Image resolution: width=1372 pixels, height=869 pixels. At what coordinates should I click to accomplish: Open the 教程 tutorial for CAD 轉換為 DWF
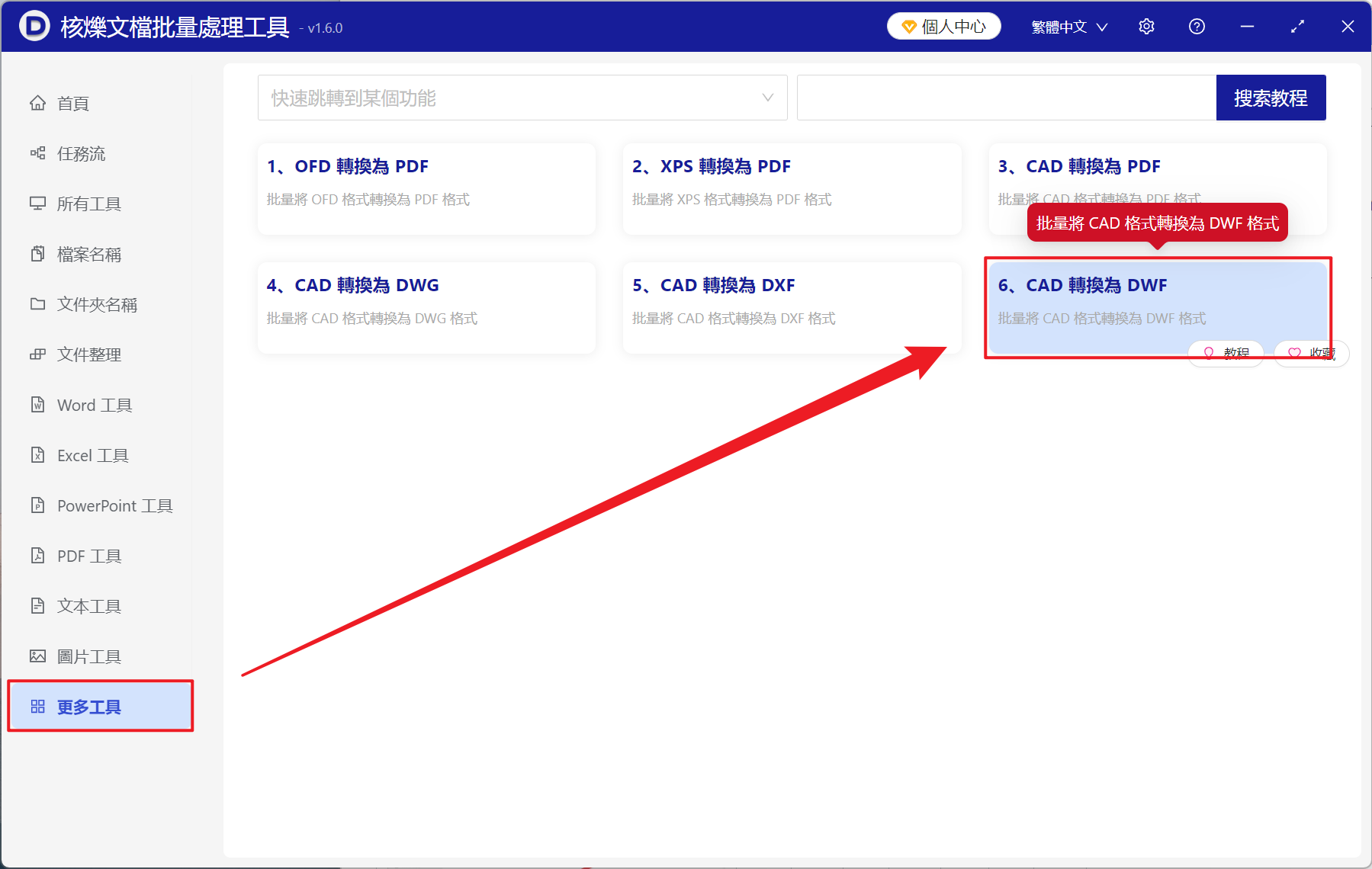pos(1226,353)
